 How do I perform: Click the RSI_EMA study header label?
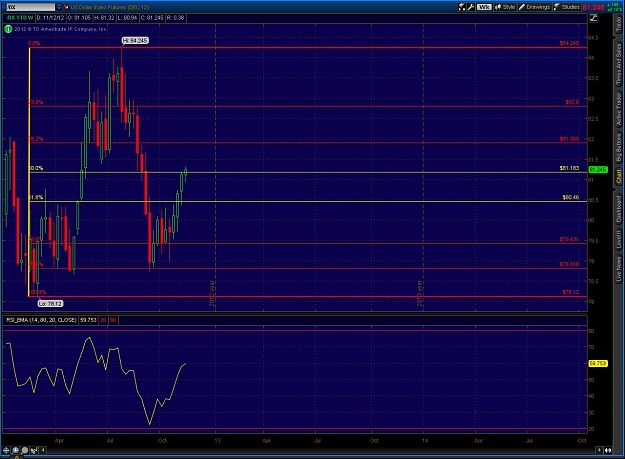pyautogui.click(x=41, y=320)
